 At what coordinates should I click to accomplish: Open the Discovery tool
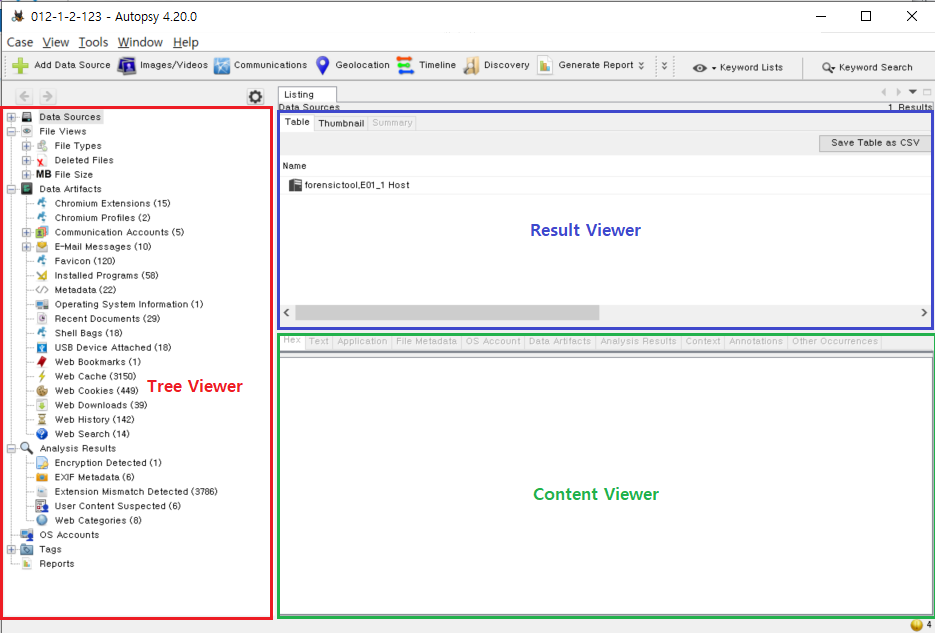[472, 66]
